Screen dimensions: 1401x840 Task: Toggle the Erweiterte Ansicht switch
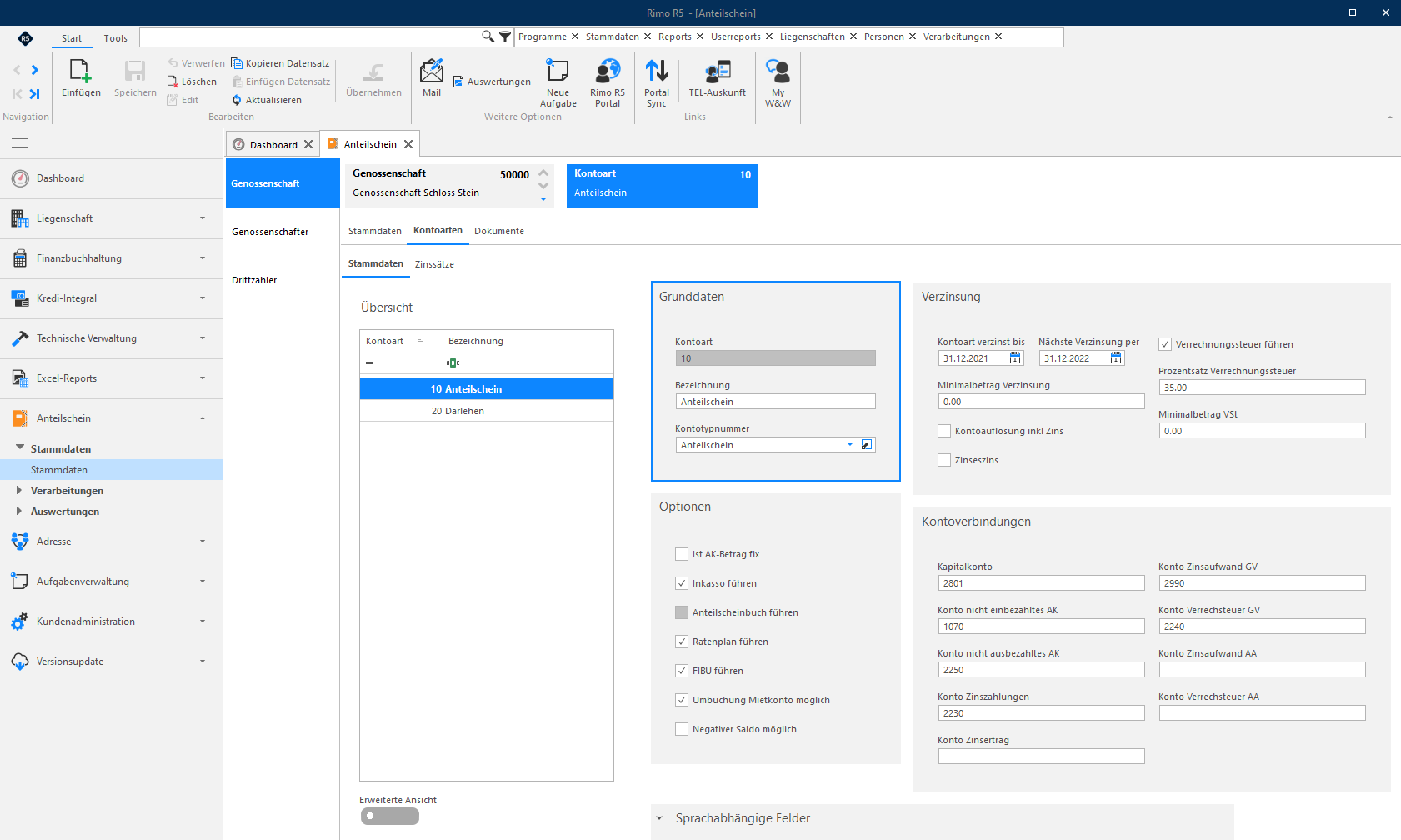(x=389, y=816)
